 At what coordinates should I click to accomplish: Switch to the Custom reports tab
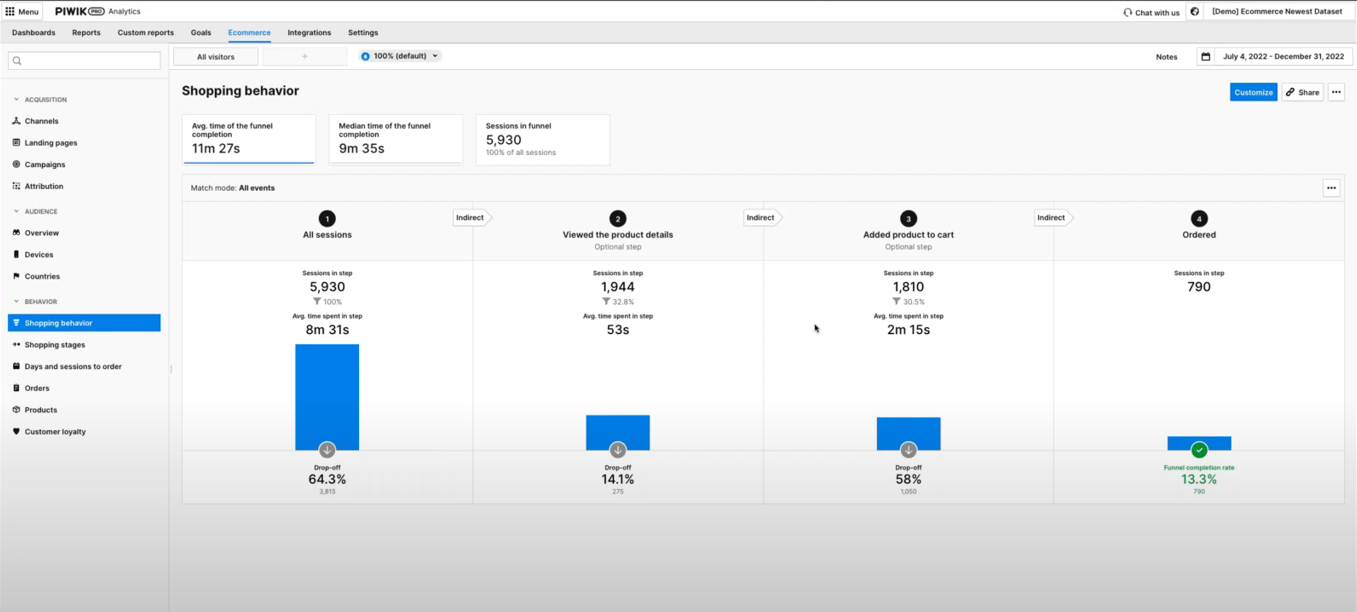pyautogui.click(x=145, y=33)
